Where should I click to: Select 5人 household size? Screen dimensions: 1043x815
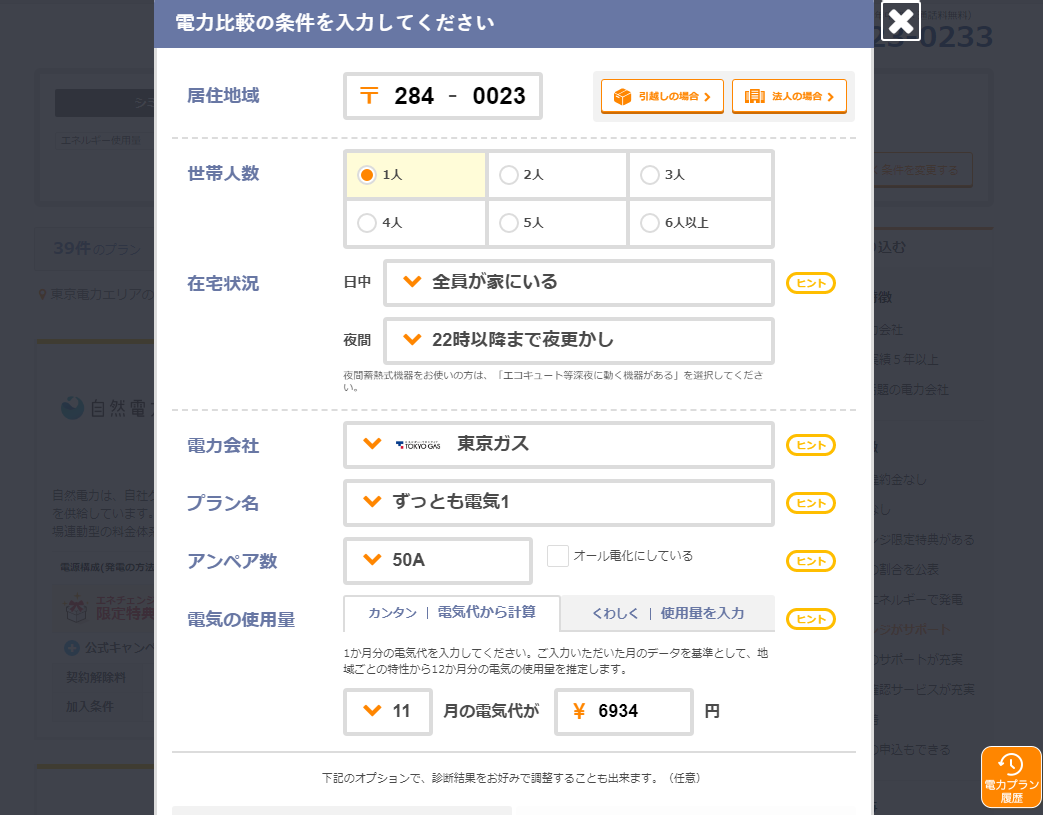click(557, 223)
